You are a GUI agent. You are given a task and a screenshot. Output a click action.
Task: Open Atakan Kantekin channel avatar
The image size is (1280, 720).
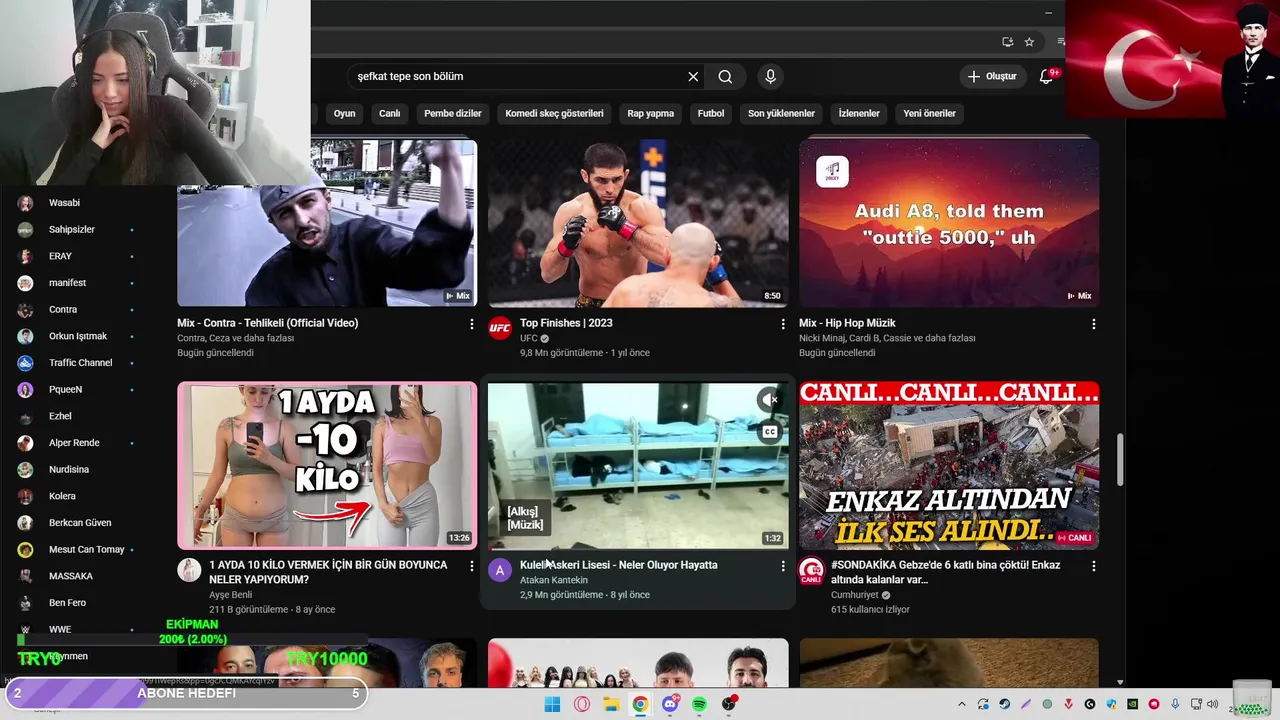tap(500, 570)
